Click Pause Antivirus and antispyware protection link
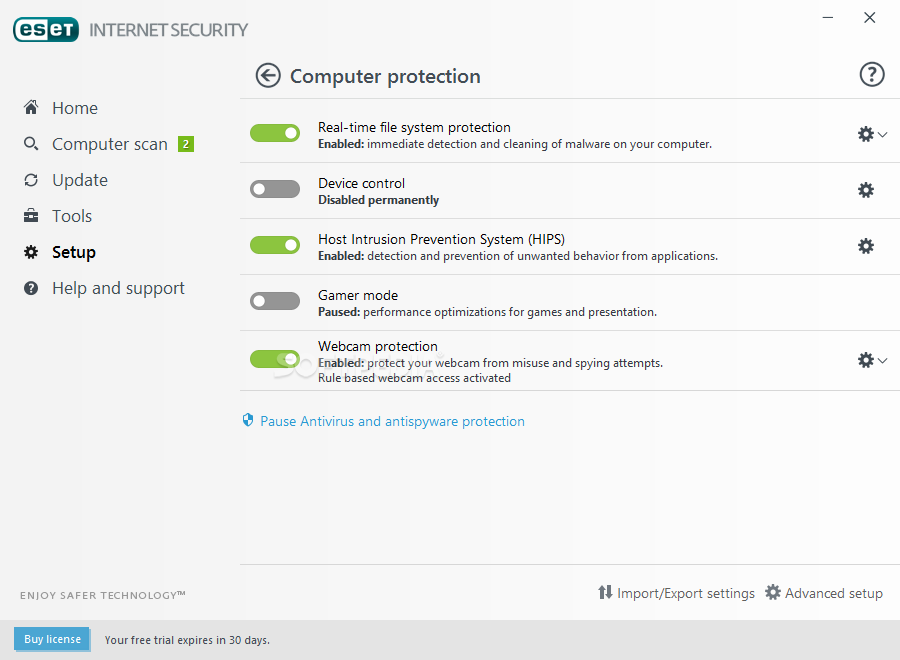The height and width of the screenshot is (660, 900). (x=393, y=421)
